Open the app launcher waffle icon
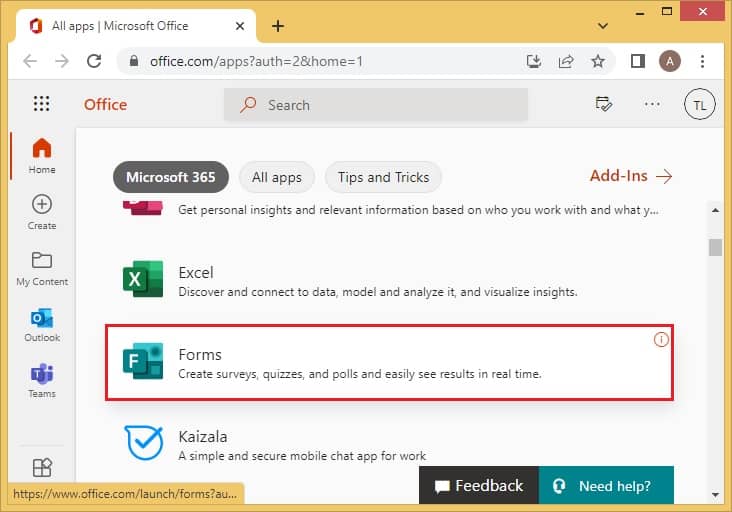 42,104
